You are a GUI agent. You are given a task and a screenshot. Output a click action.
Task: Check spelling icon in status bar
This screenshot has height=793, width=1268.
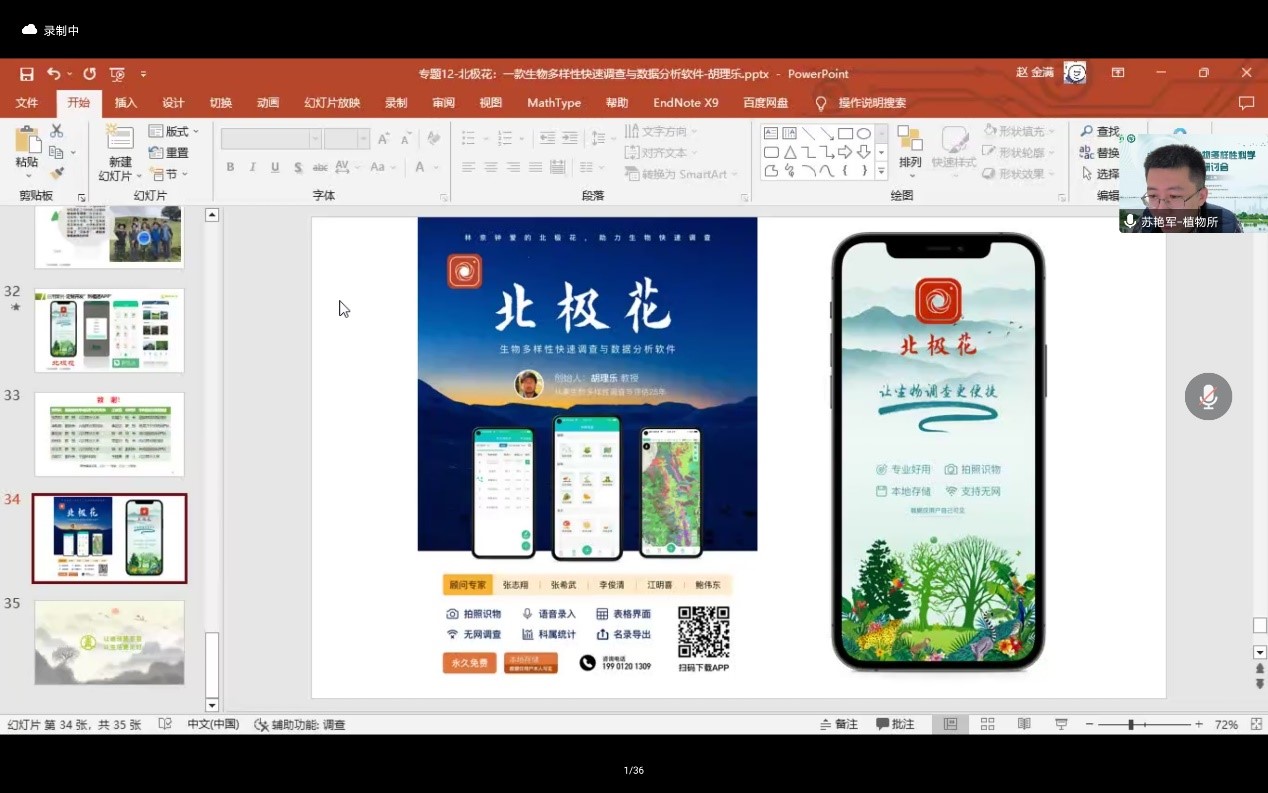click(165, 724)
